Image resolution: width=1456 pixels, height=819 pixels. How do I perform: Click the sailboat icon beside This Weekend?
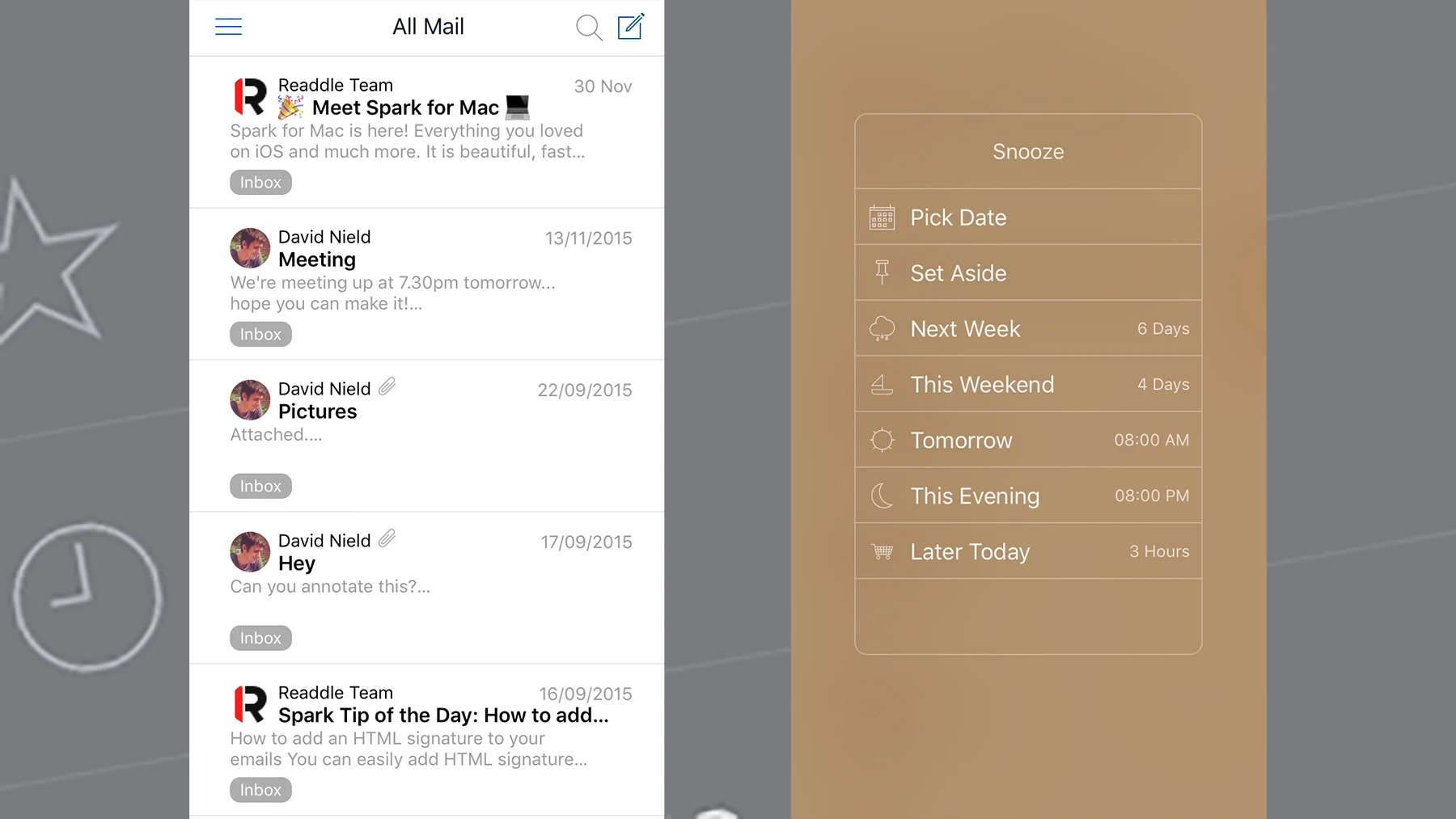(882, 384)
